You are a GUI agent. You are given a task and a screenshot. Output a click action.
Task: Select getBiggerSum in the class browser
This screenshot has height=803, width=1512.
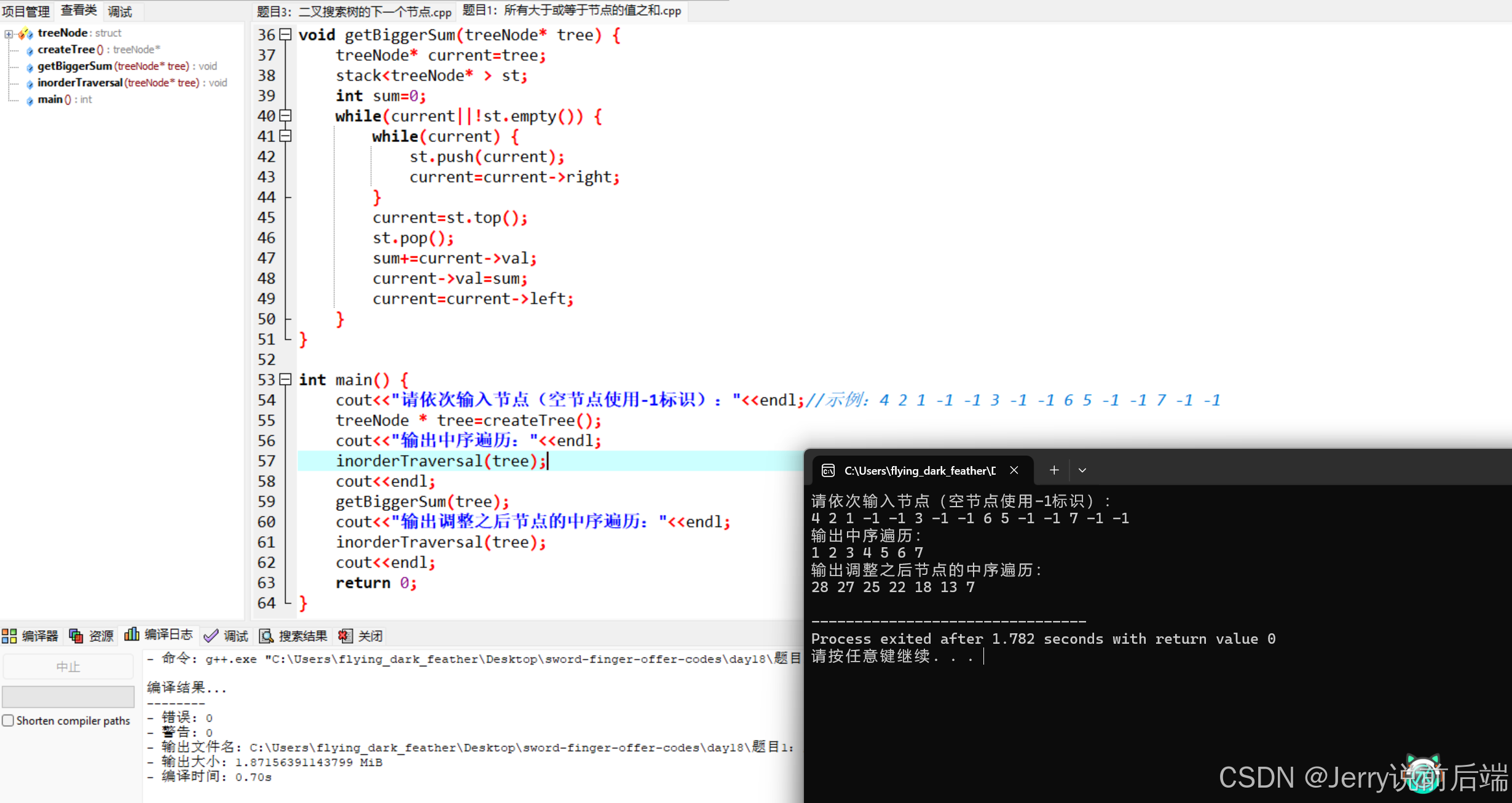[x=74, y=66]
